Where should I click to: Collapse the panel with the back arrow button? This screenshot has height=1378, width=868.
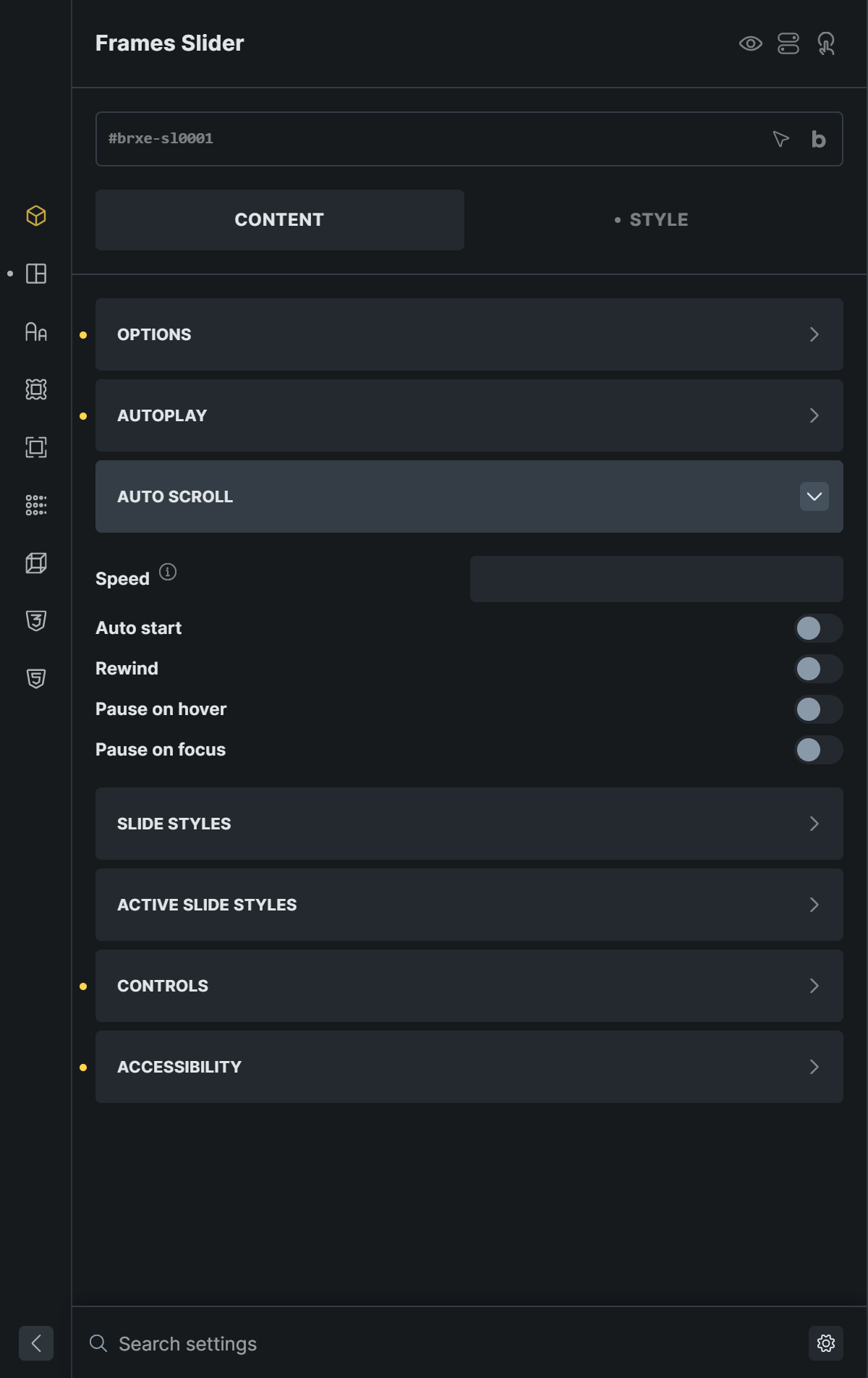point(36,1343)
